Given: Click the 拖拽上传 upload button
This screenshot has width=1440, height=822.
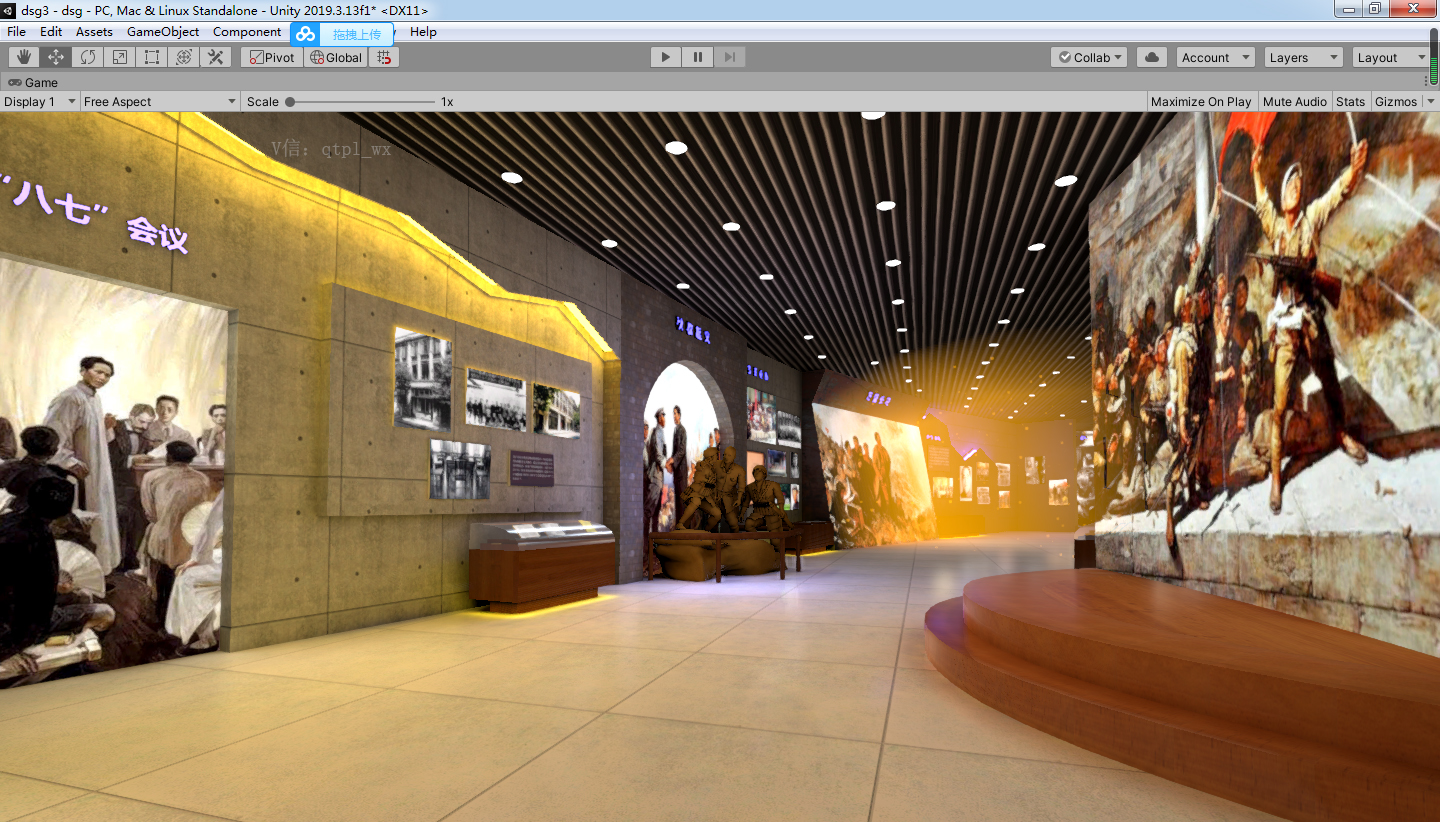Looking at the screenshot, I should pyautogui.click(x=357, y=34).
